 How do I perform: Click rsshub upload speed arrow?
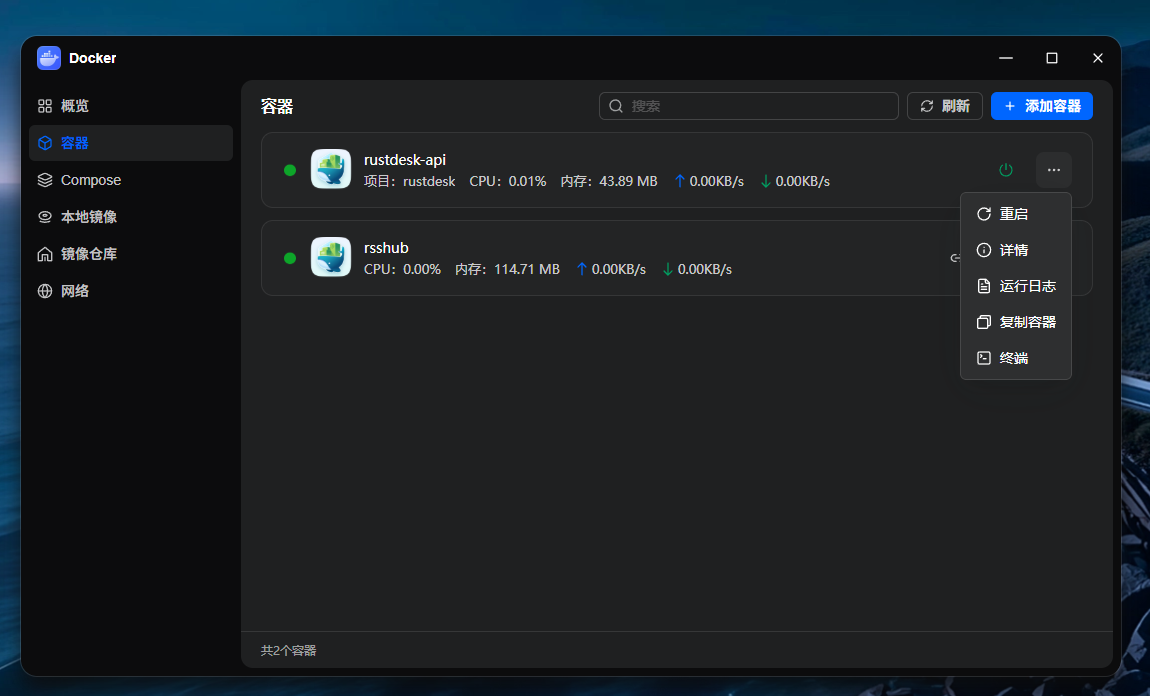click(x=582, y=269)
